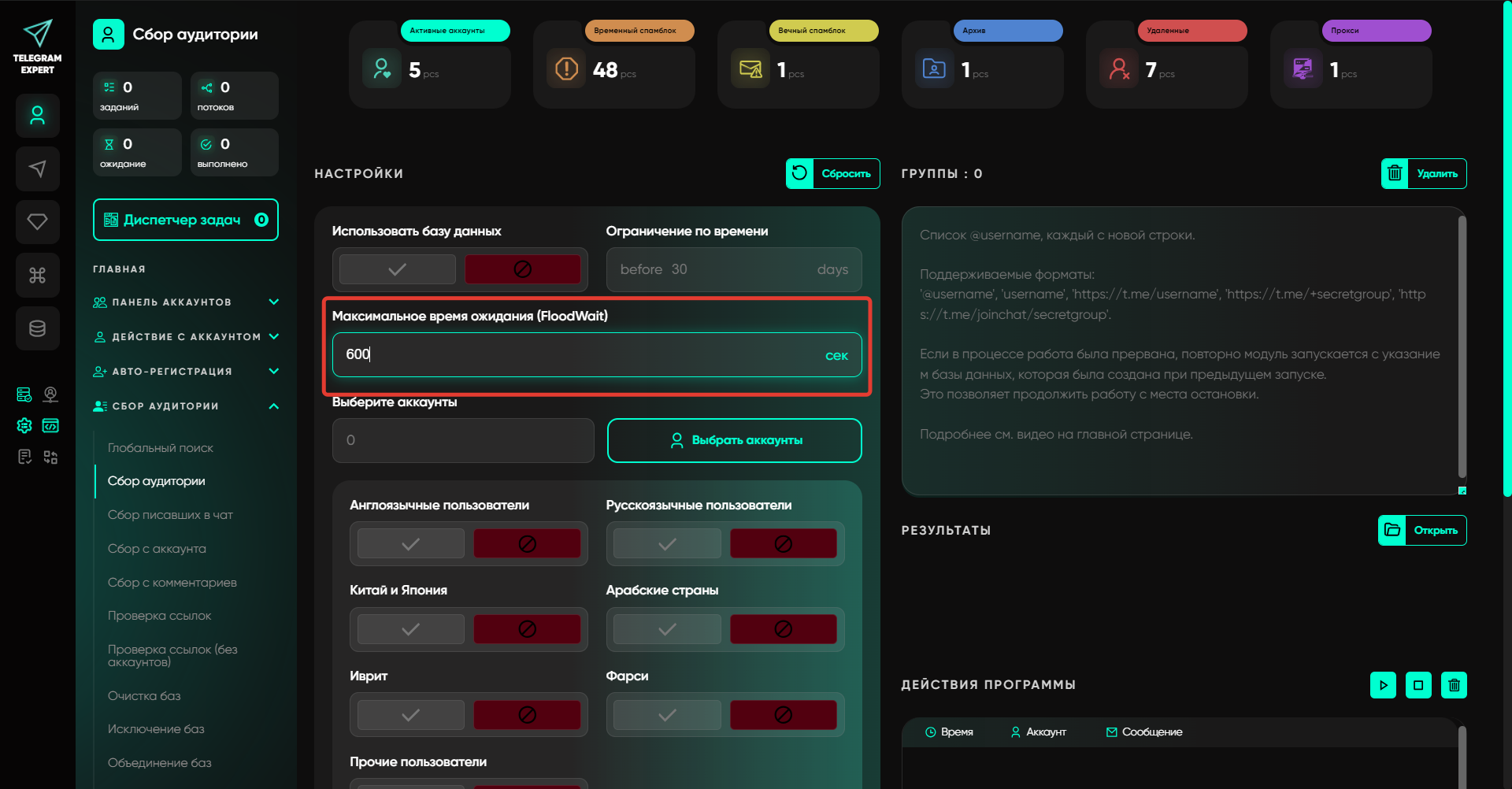Select Сбор писавших в чат menu item
Screen dimensions: 1512x789
(x=170, y=515)
